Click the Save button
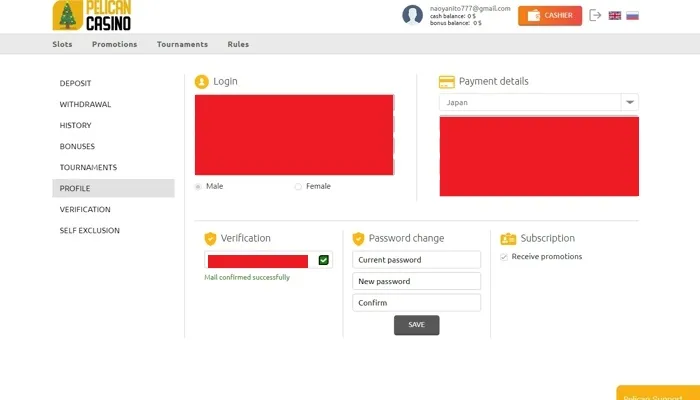Viewport: 700px width, 400px height. coord(416,325)
